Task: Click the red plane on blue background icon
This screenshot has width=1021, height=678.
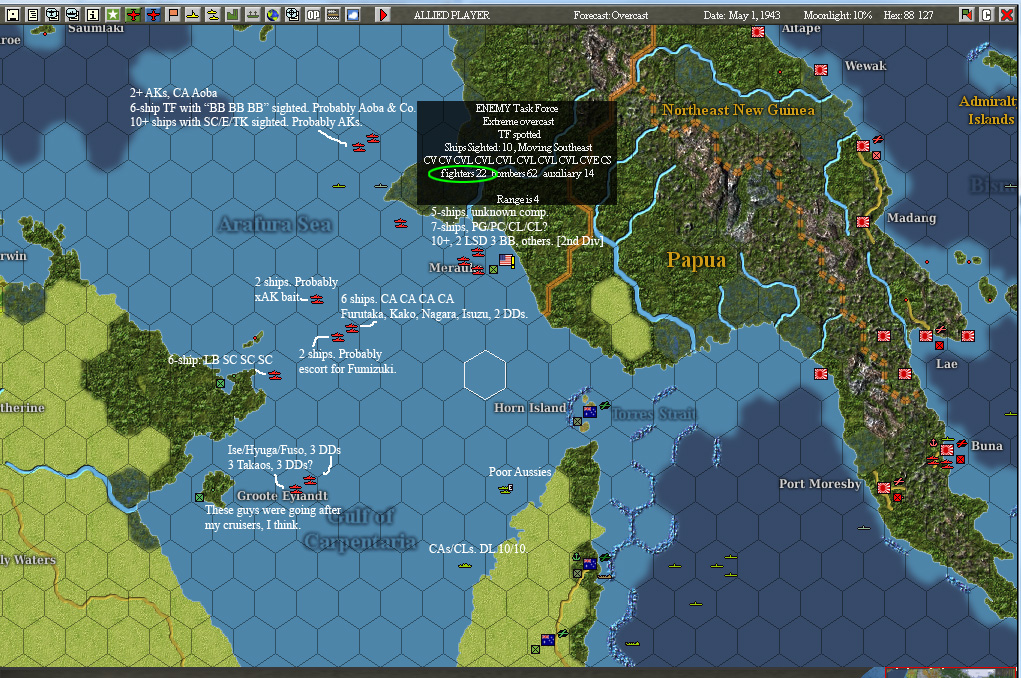Action: pyautogui.click(x=153, y=14)
